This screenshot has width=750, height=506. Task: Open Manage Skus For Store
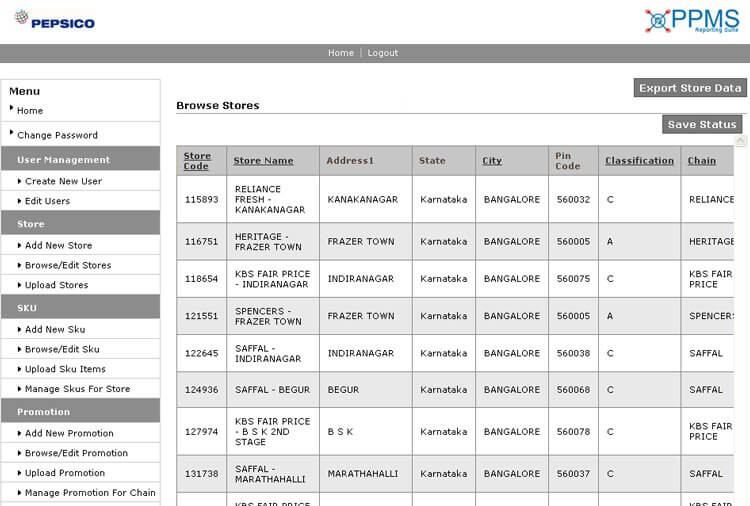click(x=77, y=389)
